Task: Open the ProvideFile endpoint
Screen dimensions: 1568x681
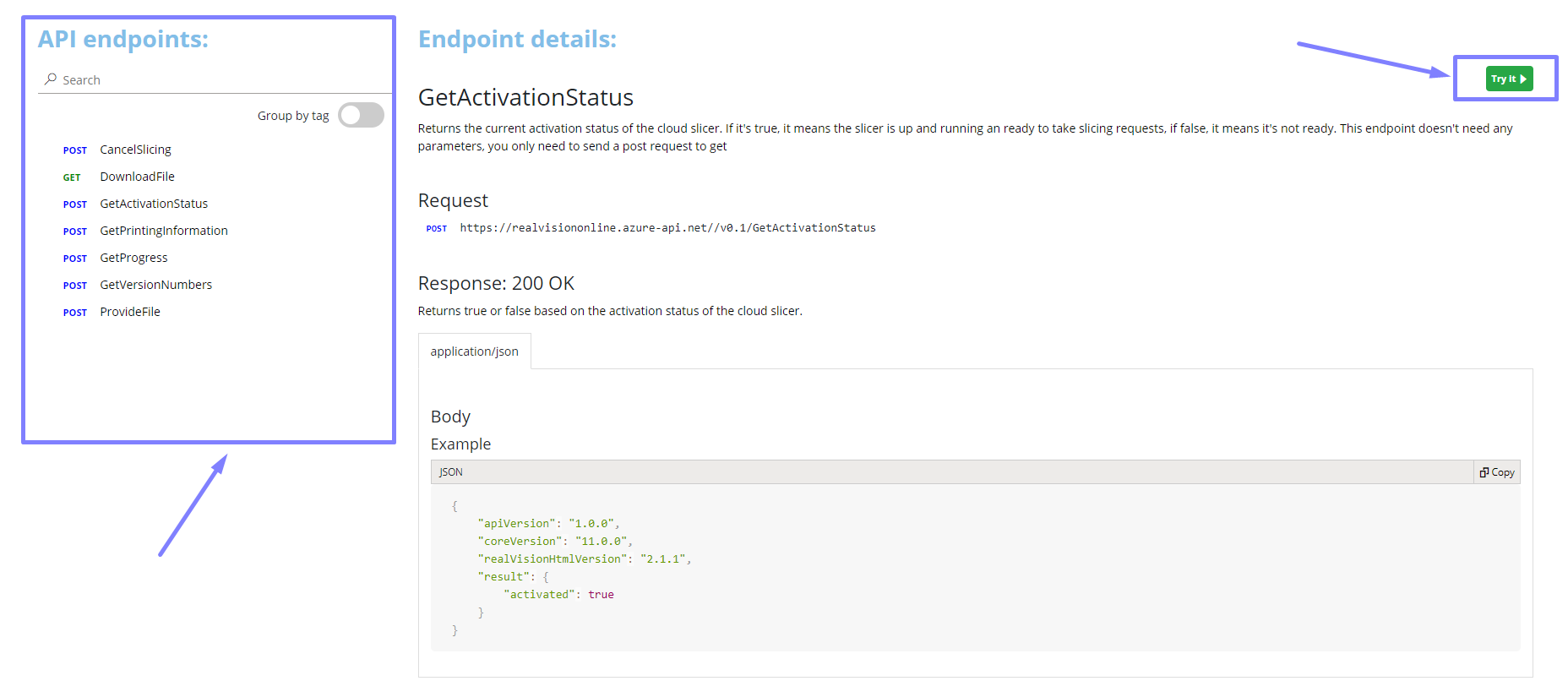Action: tap(130, 312)
